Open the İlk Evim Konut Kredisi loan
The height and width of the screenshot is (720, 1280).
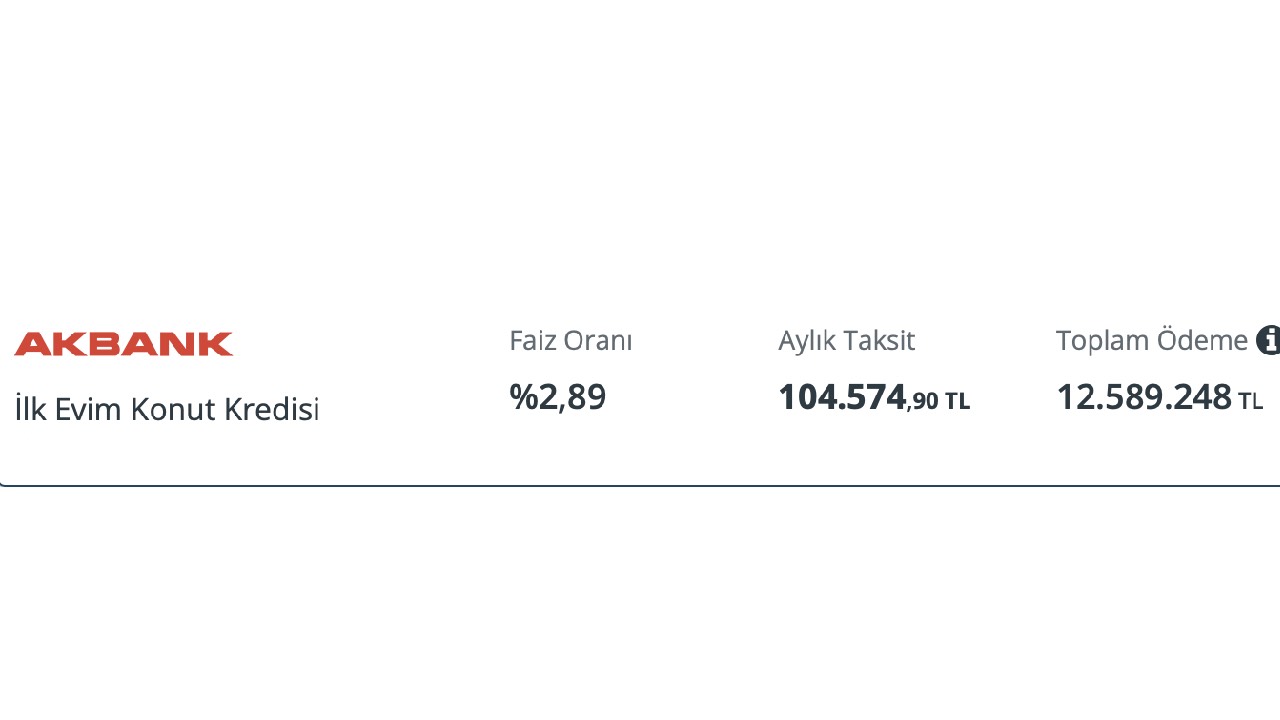pyautogui.click(x=167, y=409)
